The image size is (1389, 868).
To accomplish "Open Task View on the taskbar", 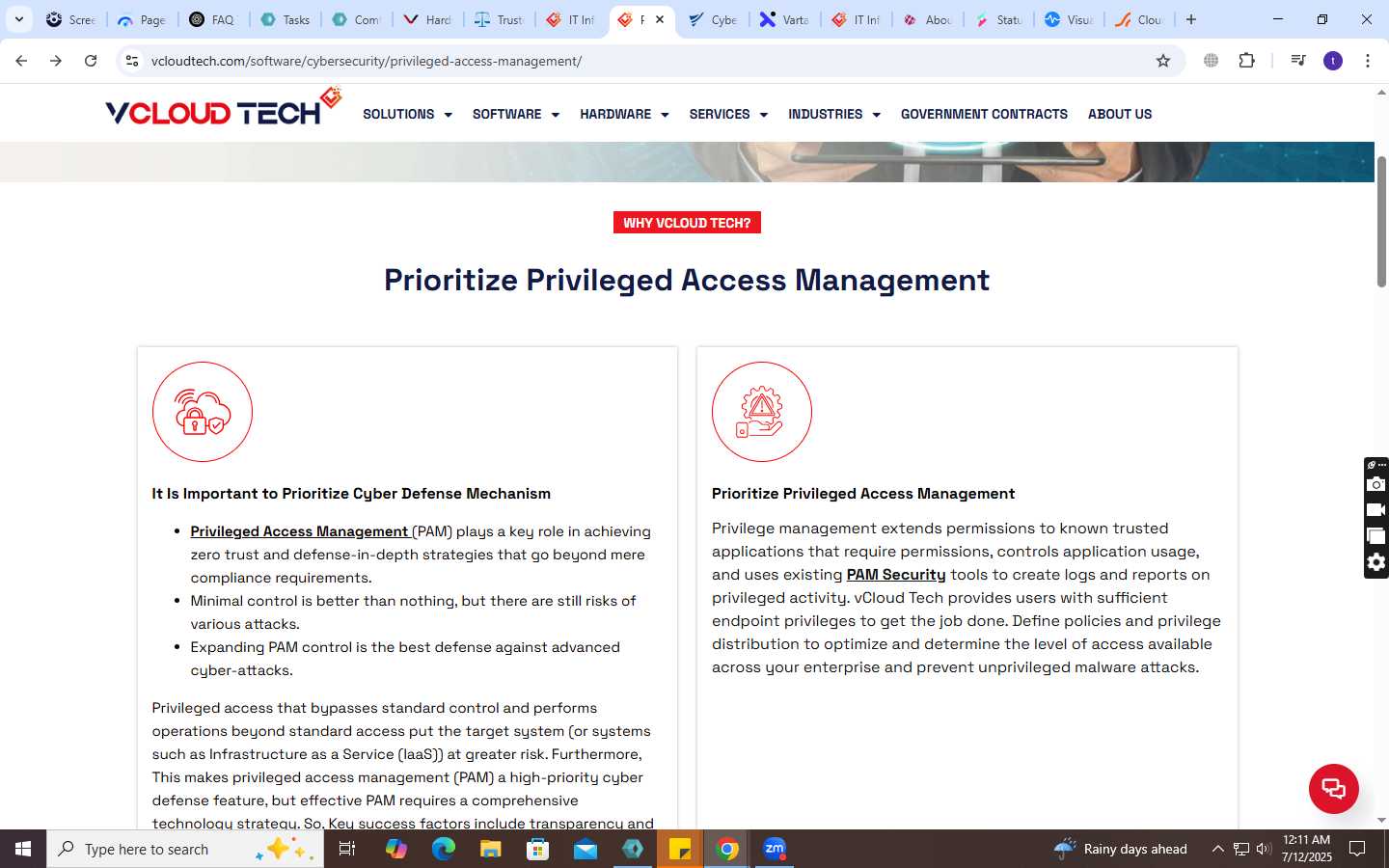I will coord(347,849).
